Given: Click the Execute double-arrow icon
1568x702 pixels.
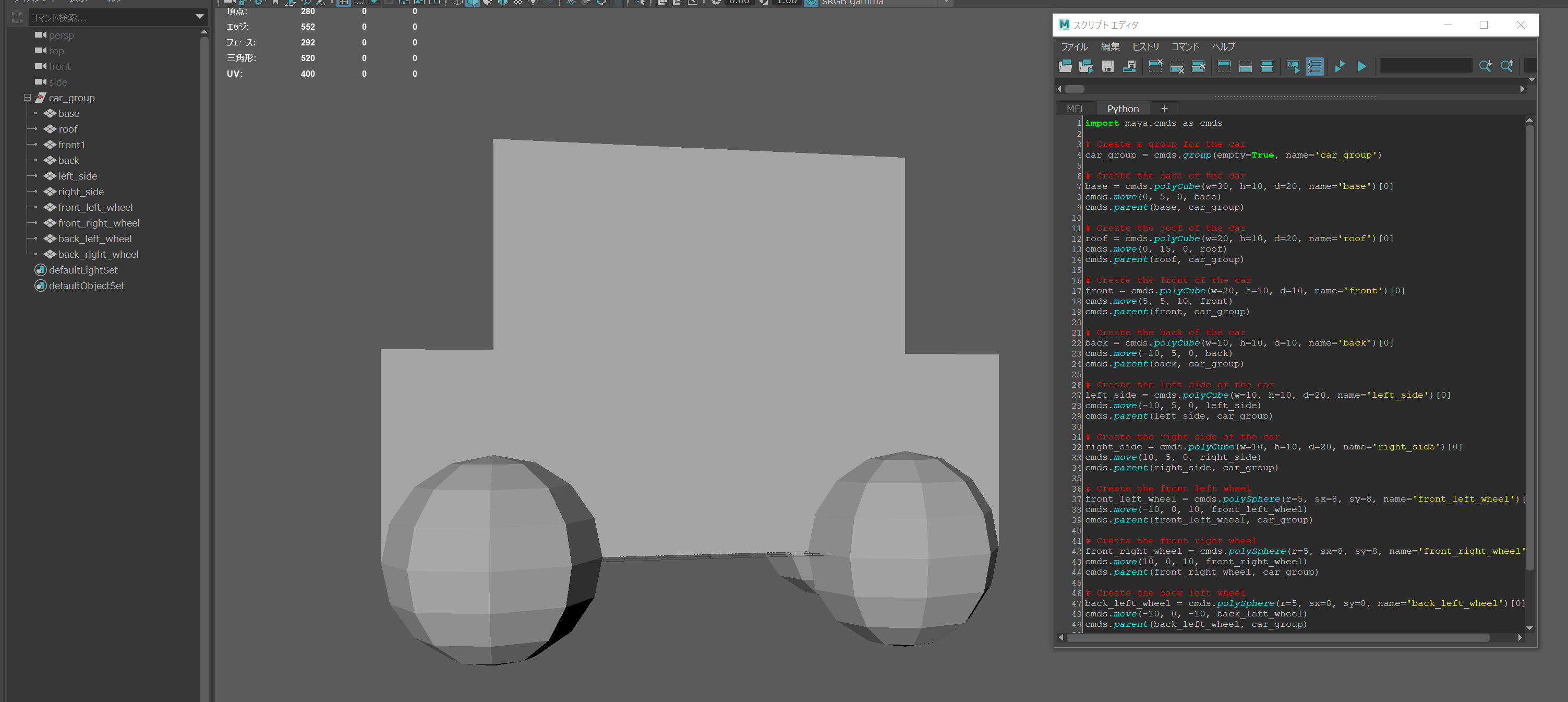Looking at the screenshot, I should 1340,66.
